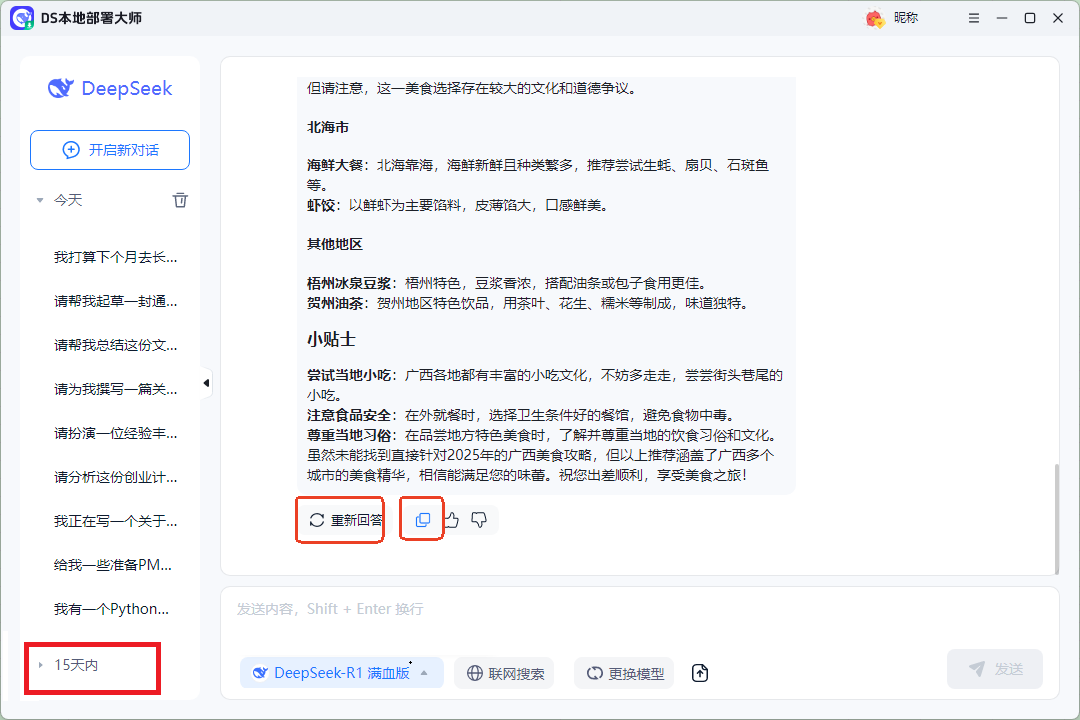Image resolution: width=1080 pixels, height=720 pixels.
Task: Give the answer a thumbs up
Action: [x=451, y=520]
